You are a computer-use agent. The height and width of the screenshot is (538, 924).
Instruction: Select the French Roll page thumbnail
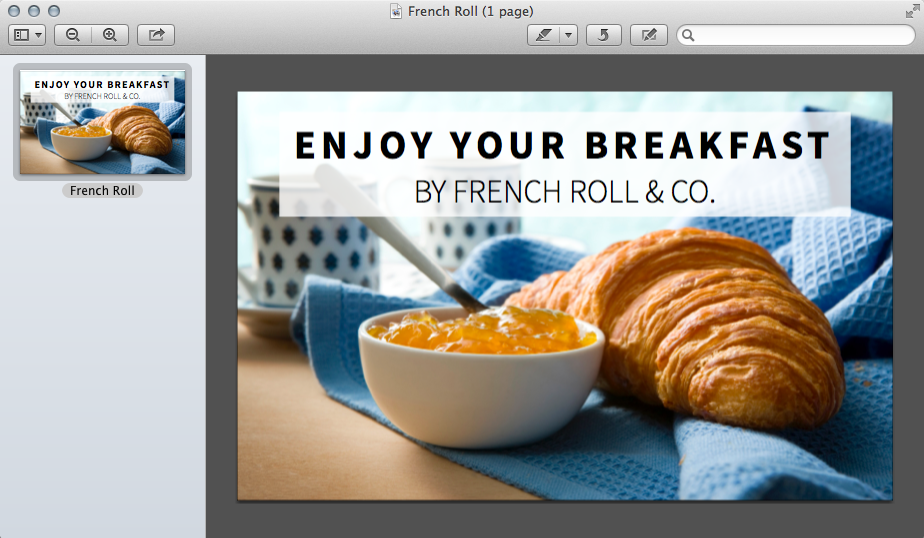point(103,122)
